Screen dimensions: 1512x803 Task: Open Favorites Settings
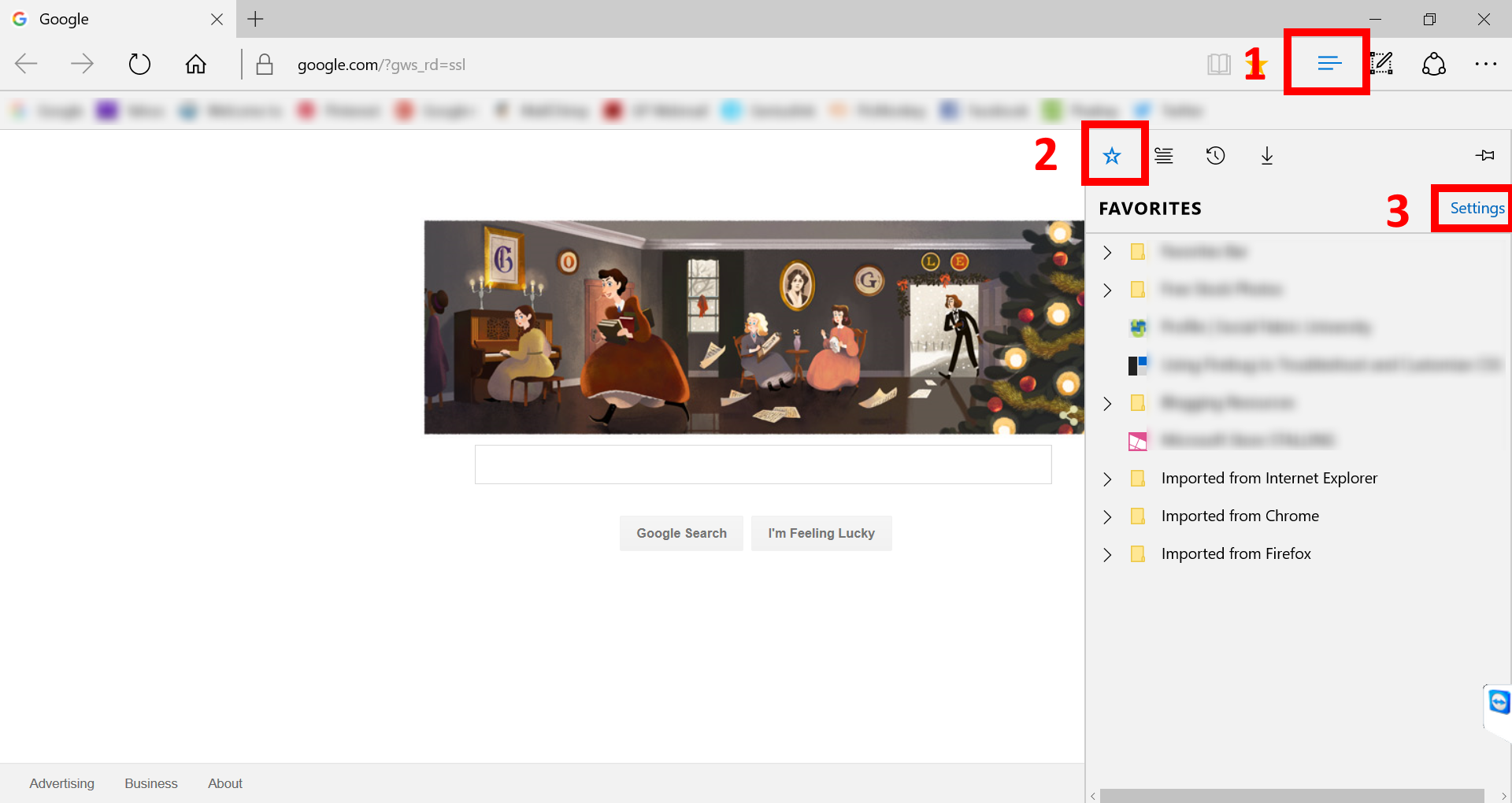click(x=1477, y=208)
